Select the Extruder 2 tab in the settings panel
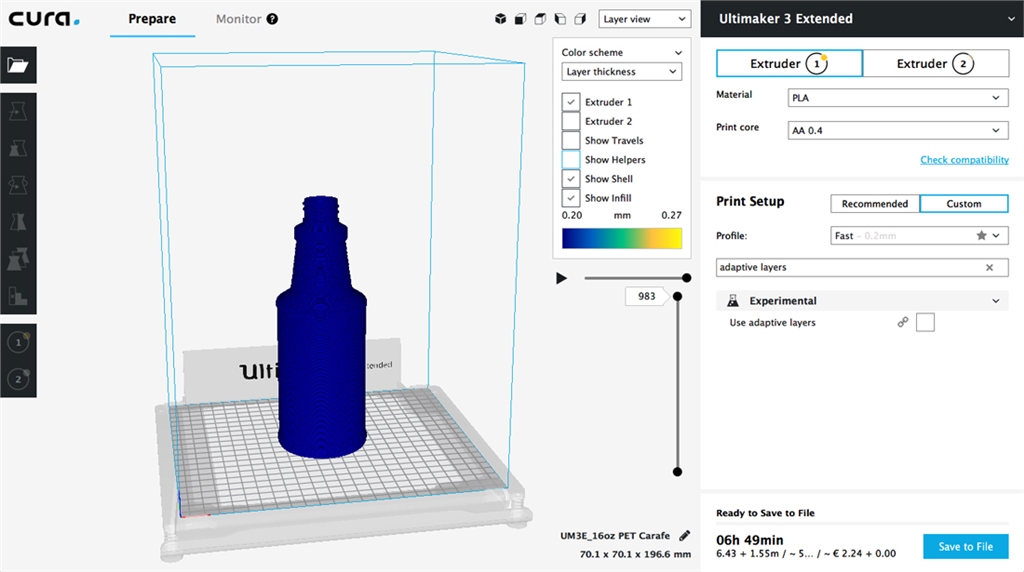The image size is (1024, 572). tap(935, 64)
